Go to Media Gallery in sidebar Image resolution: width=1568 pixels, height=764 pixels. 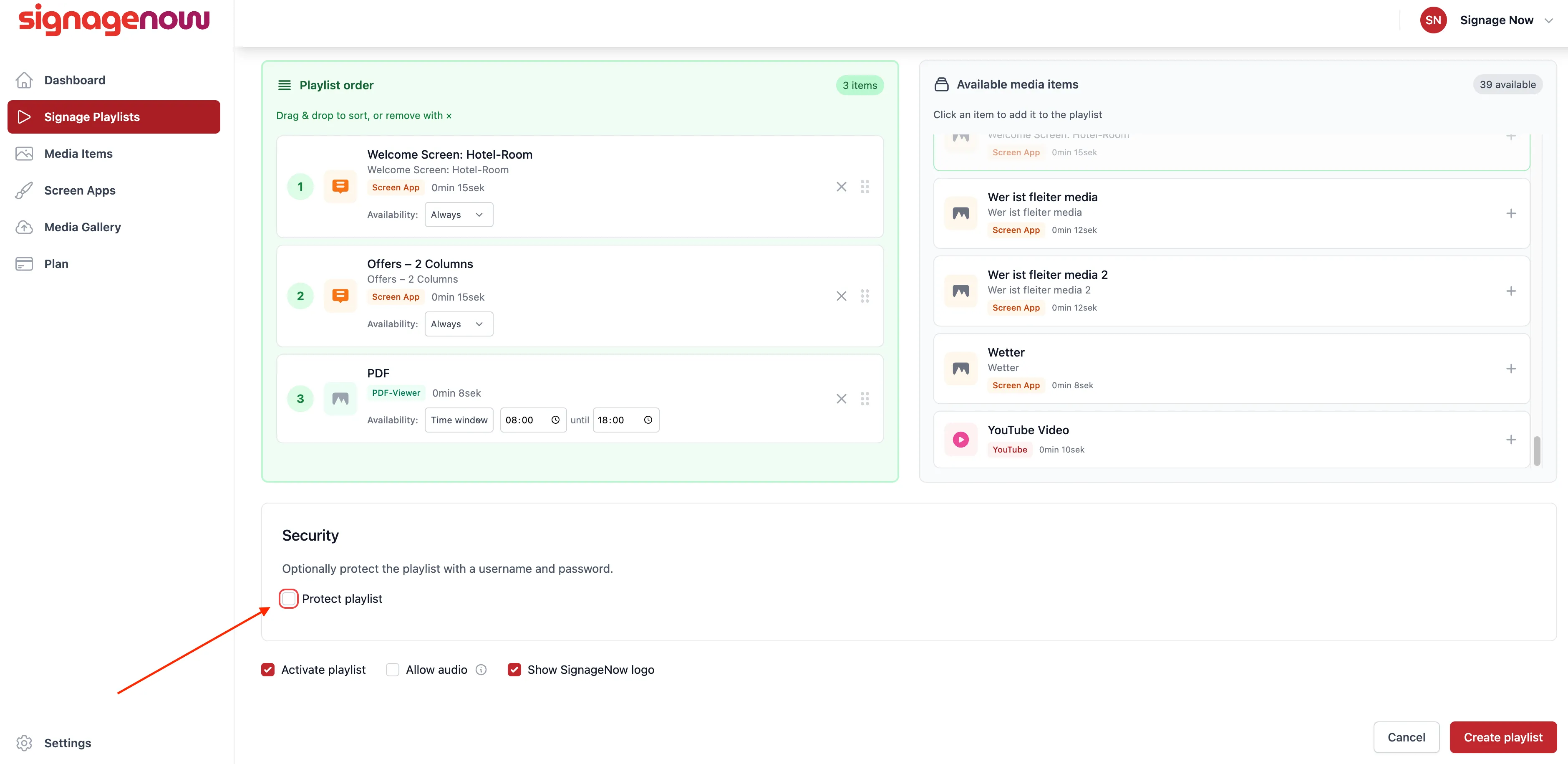83,227
